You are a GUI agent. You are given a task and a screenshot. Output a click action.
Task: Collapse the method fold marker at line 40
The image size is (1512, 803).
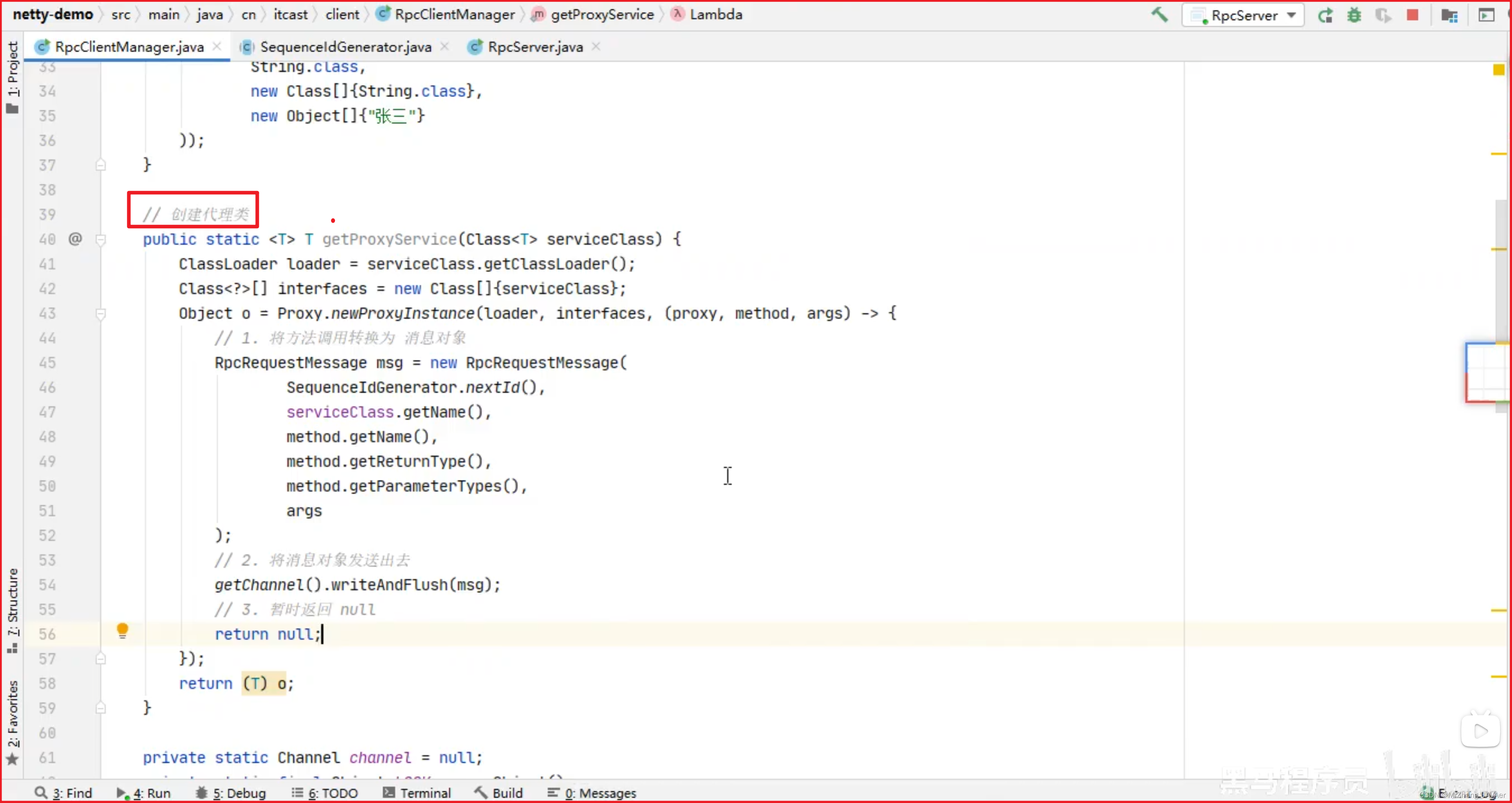pos(101,239)
